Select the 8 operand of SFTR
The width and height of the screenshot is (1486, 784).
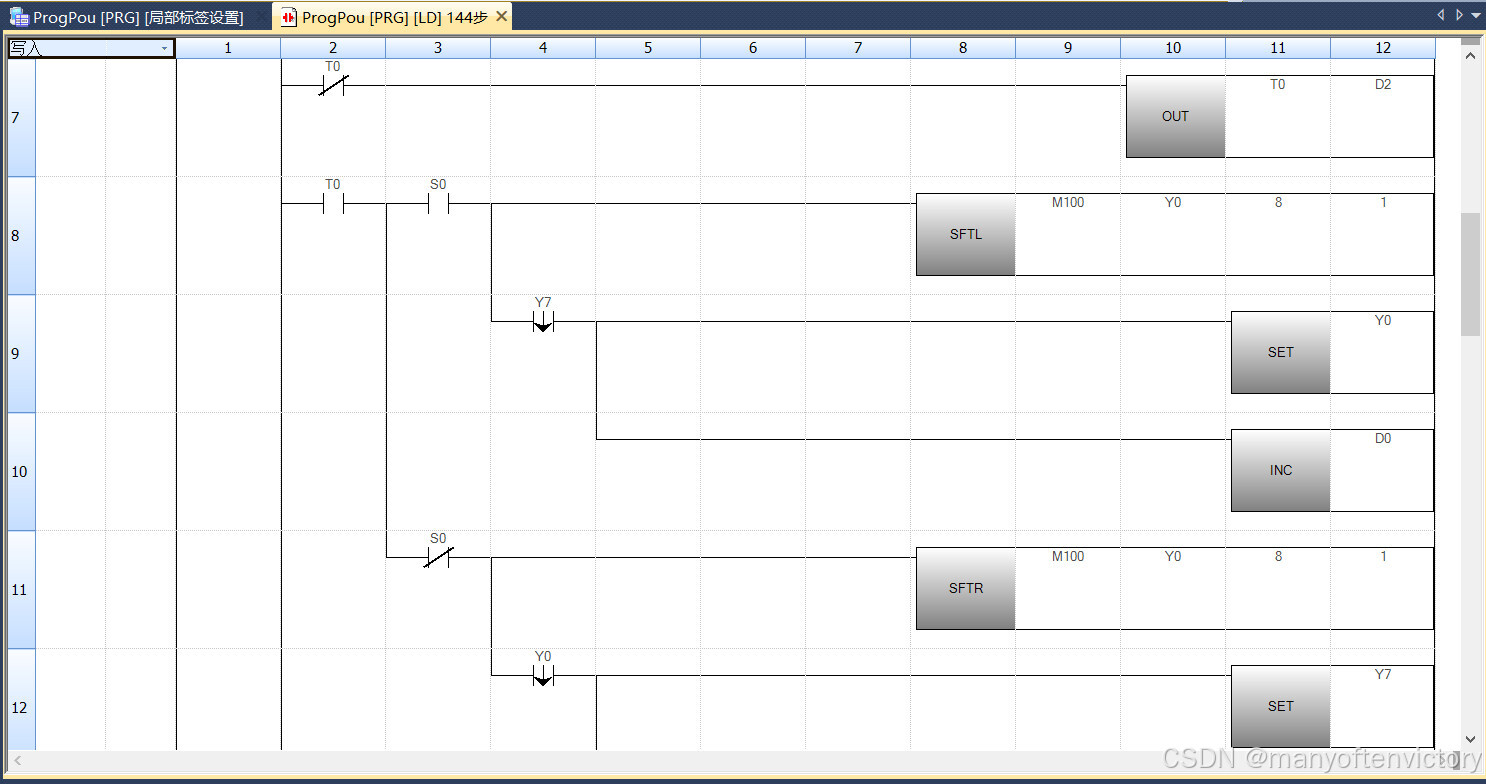point(1278,557)
